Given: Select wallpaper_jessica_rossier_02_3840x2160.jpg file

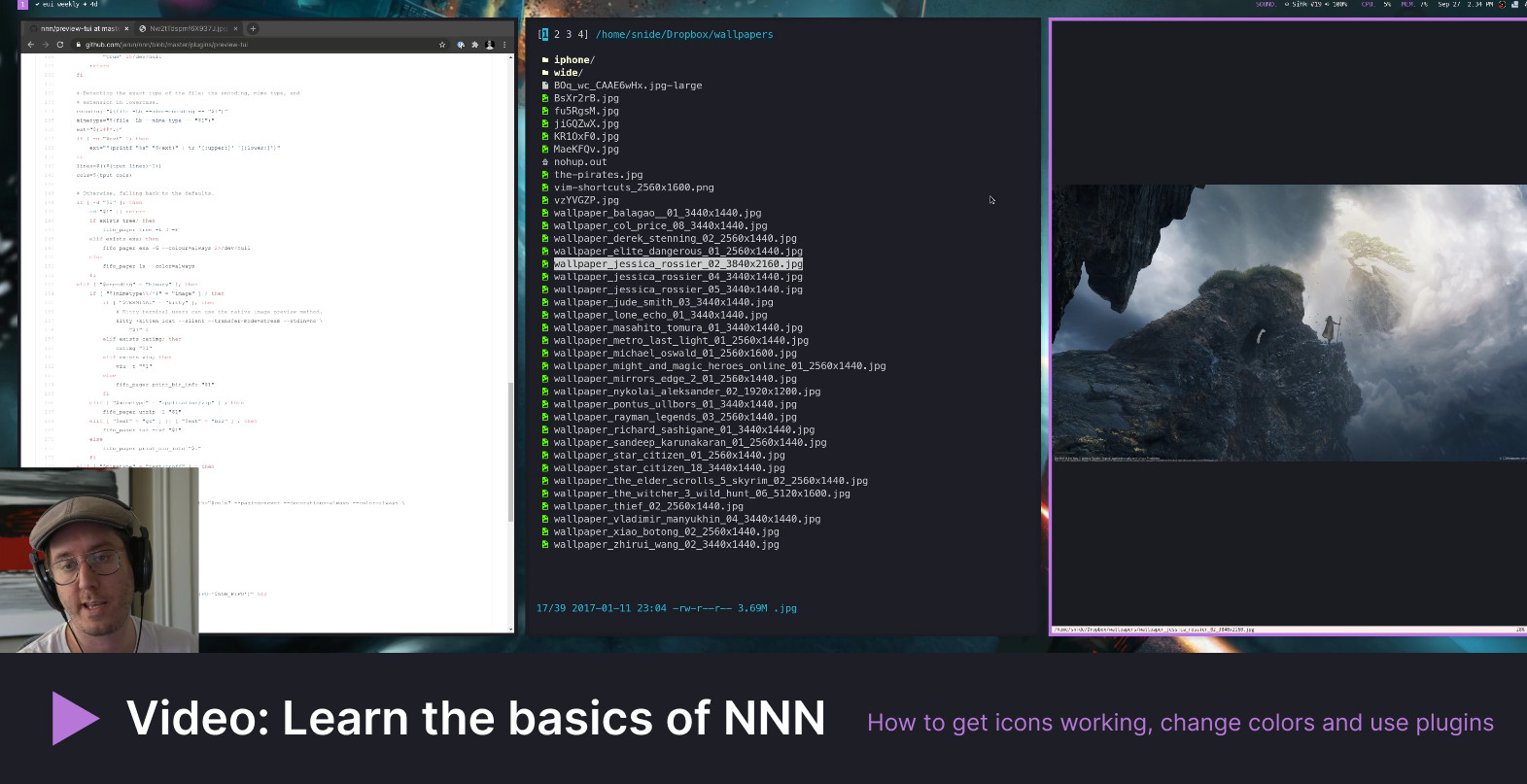Looking at the screenshot, I should point(677,264).
